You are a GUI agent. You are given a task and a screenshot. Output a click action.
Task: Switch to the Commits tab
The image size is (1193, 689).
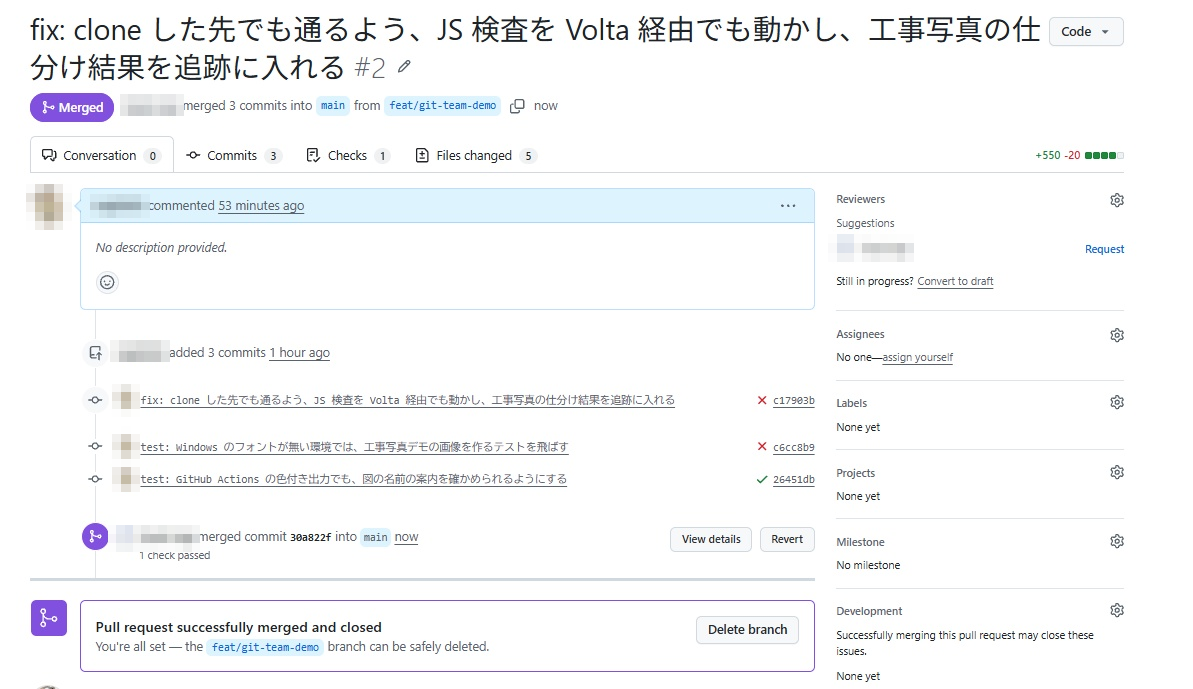click(233, 155)
